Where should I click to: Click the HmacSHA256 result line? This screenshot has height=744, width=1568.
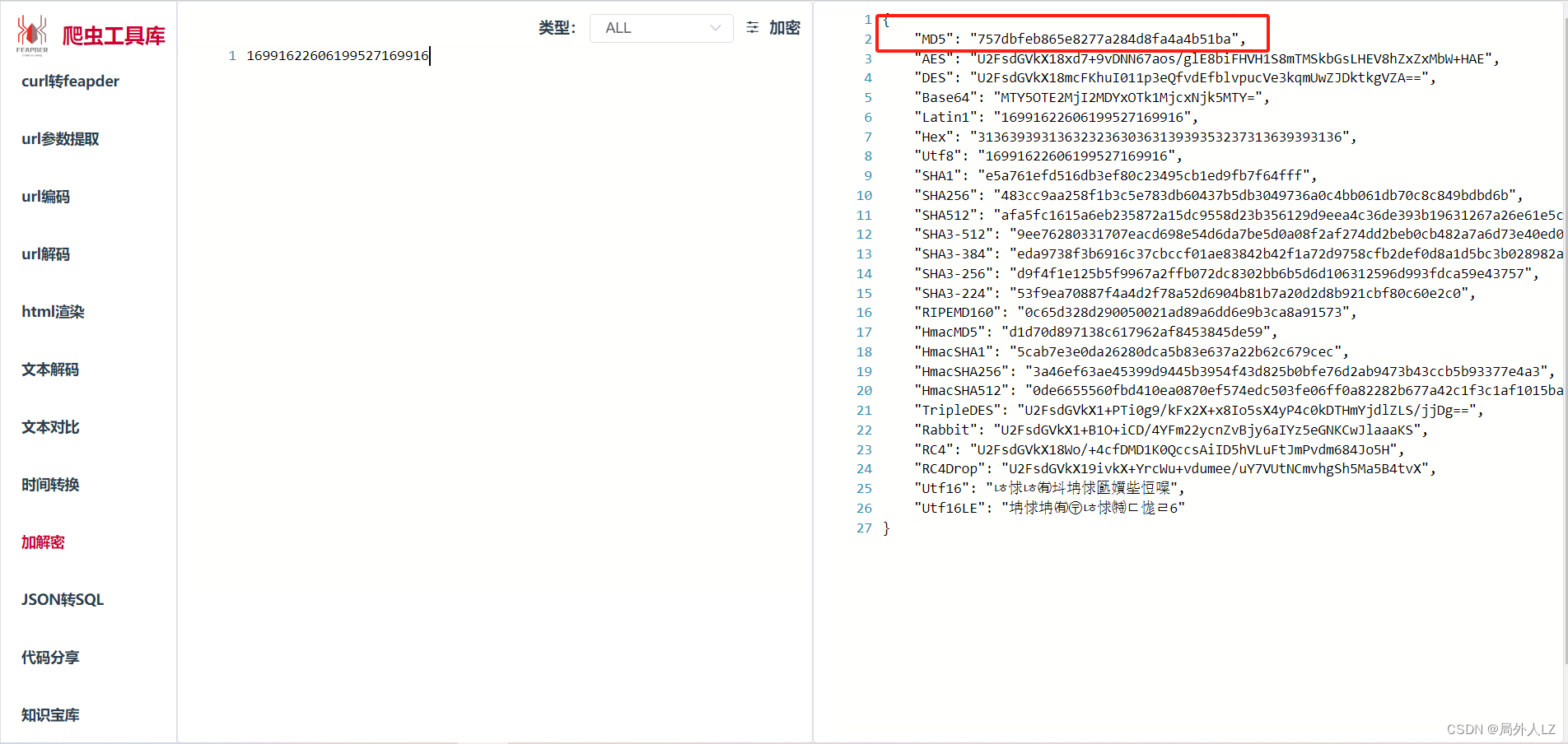(1234, 371)
